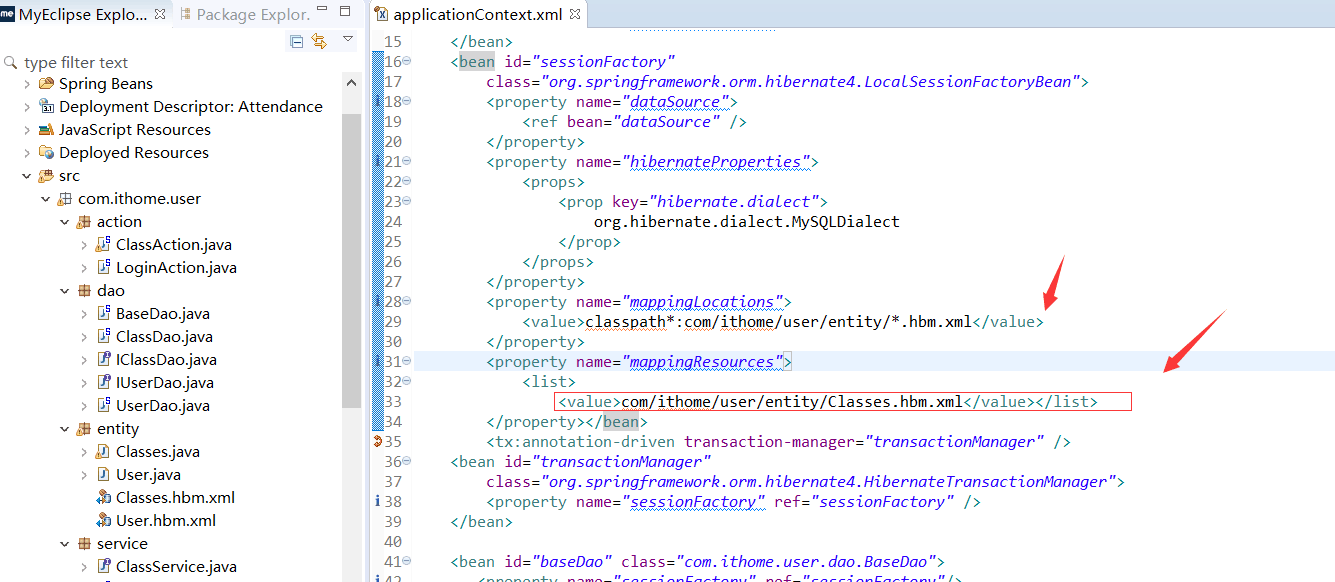Click the ClassAction.java file icon
1335x582 pixels.
click(x=103, y=245)
